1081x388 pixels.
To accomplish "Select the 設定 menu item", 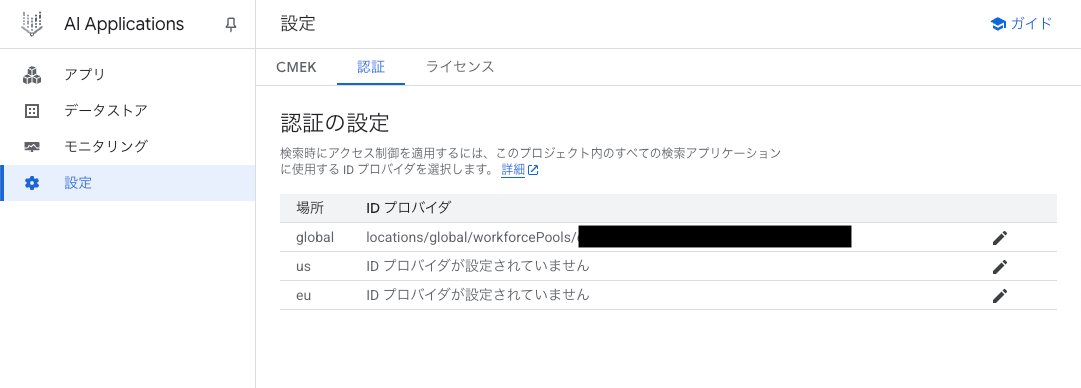I will tap(128, 183).
